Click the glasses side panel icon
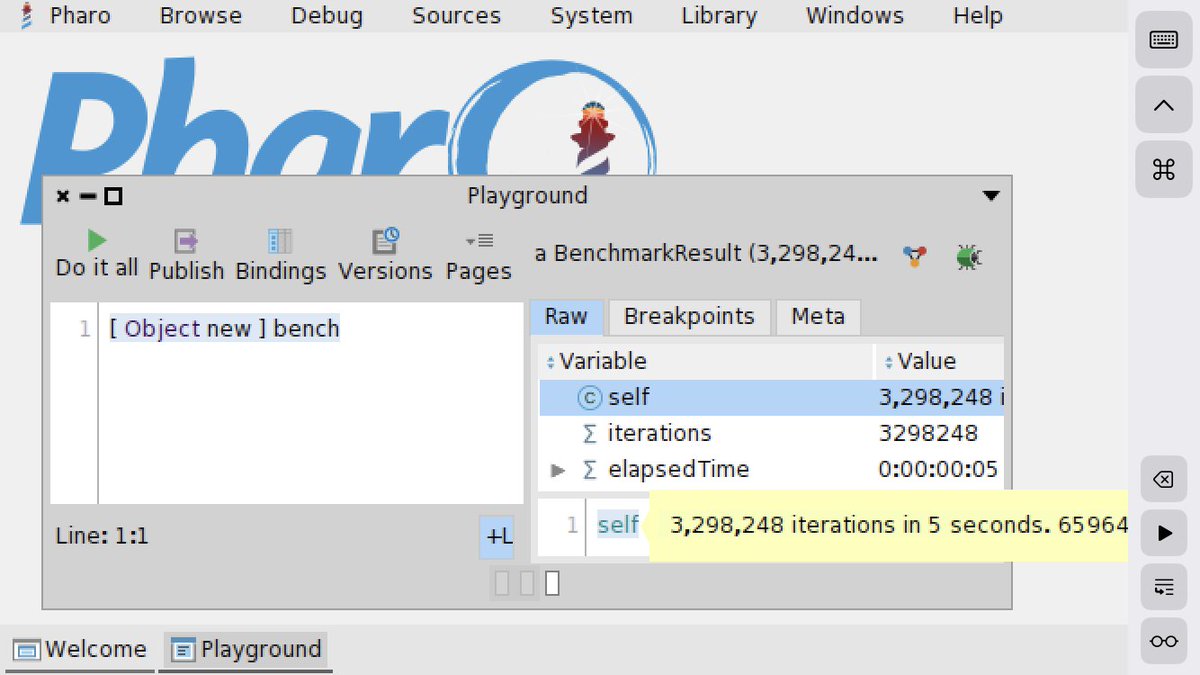Image resolution: width=1200 pixels, height=675 pixels. click(x=1163, y=641)
